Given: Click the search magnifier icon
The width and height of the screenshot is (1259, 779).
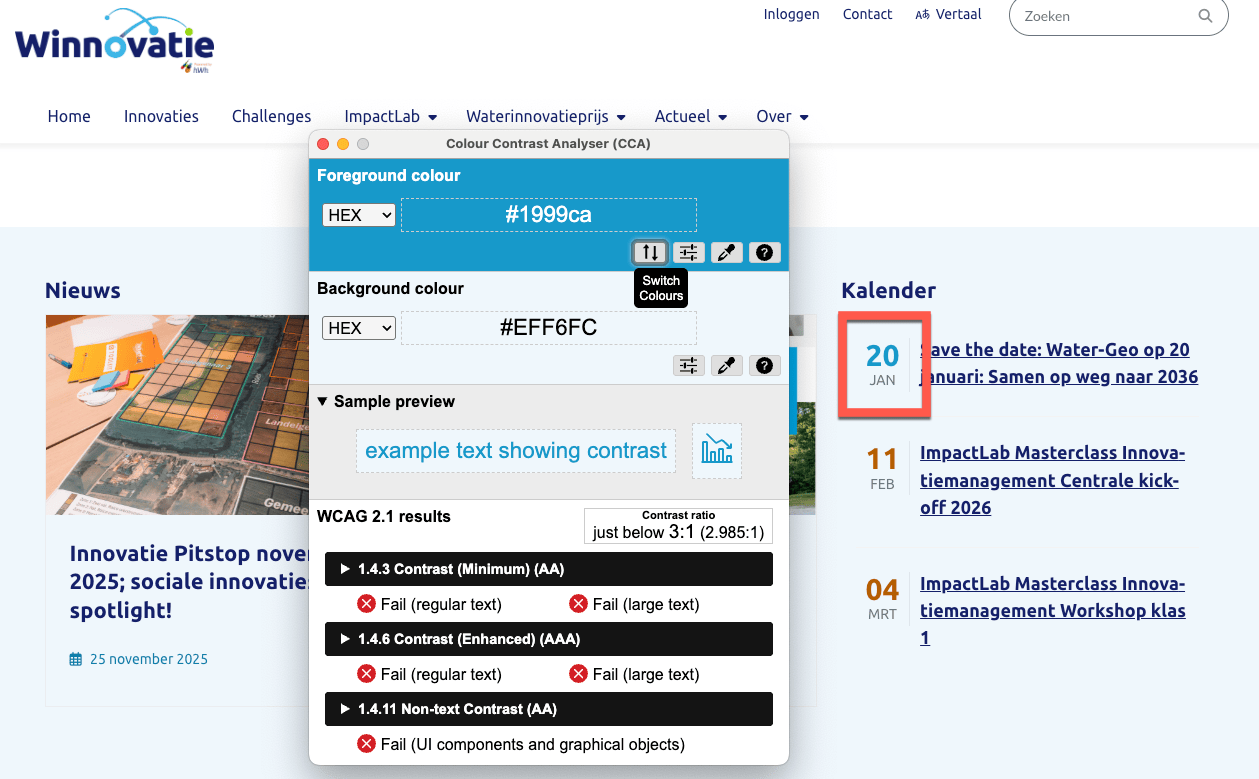Looking at the screenshot, I should pos(1205,16).
